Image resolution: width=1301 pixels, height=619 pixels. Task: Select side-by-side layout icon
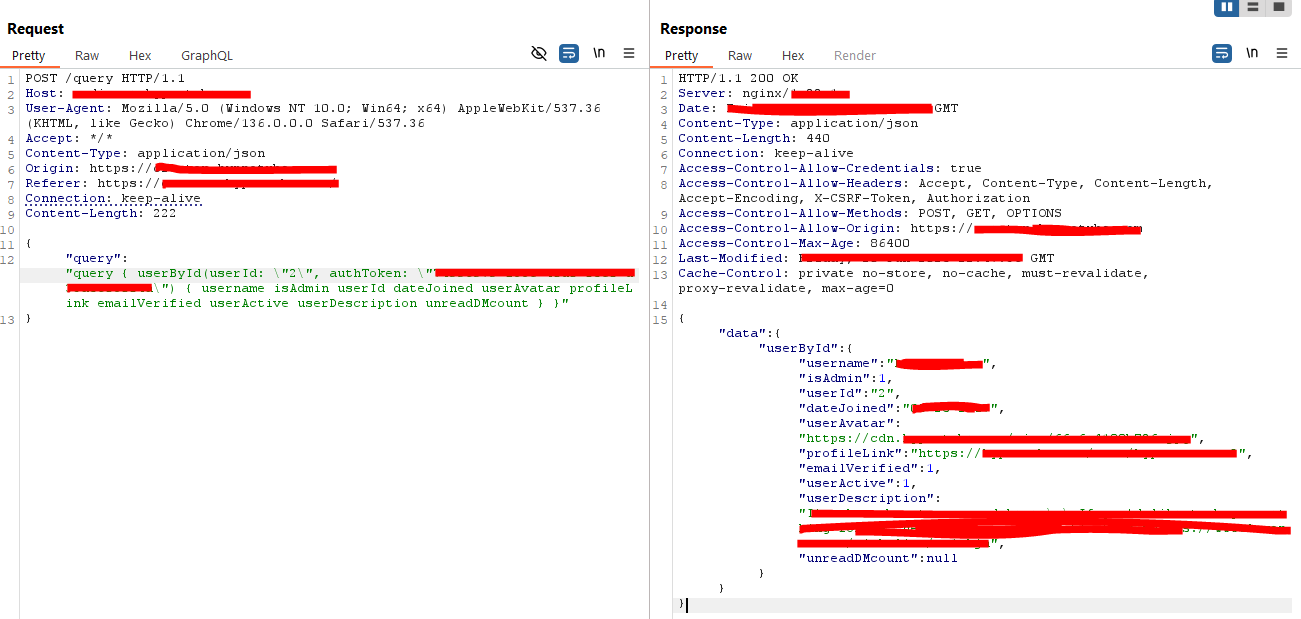click(x=1227, y=7)
